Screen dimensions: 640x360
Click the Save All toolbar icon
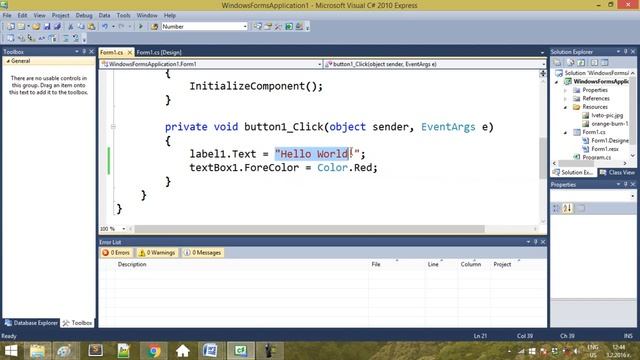[x=58, y=27]
